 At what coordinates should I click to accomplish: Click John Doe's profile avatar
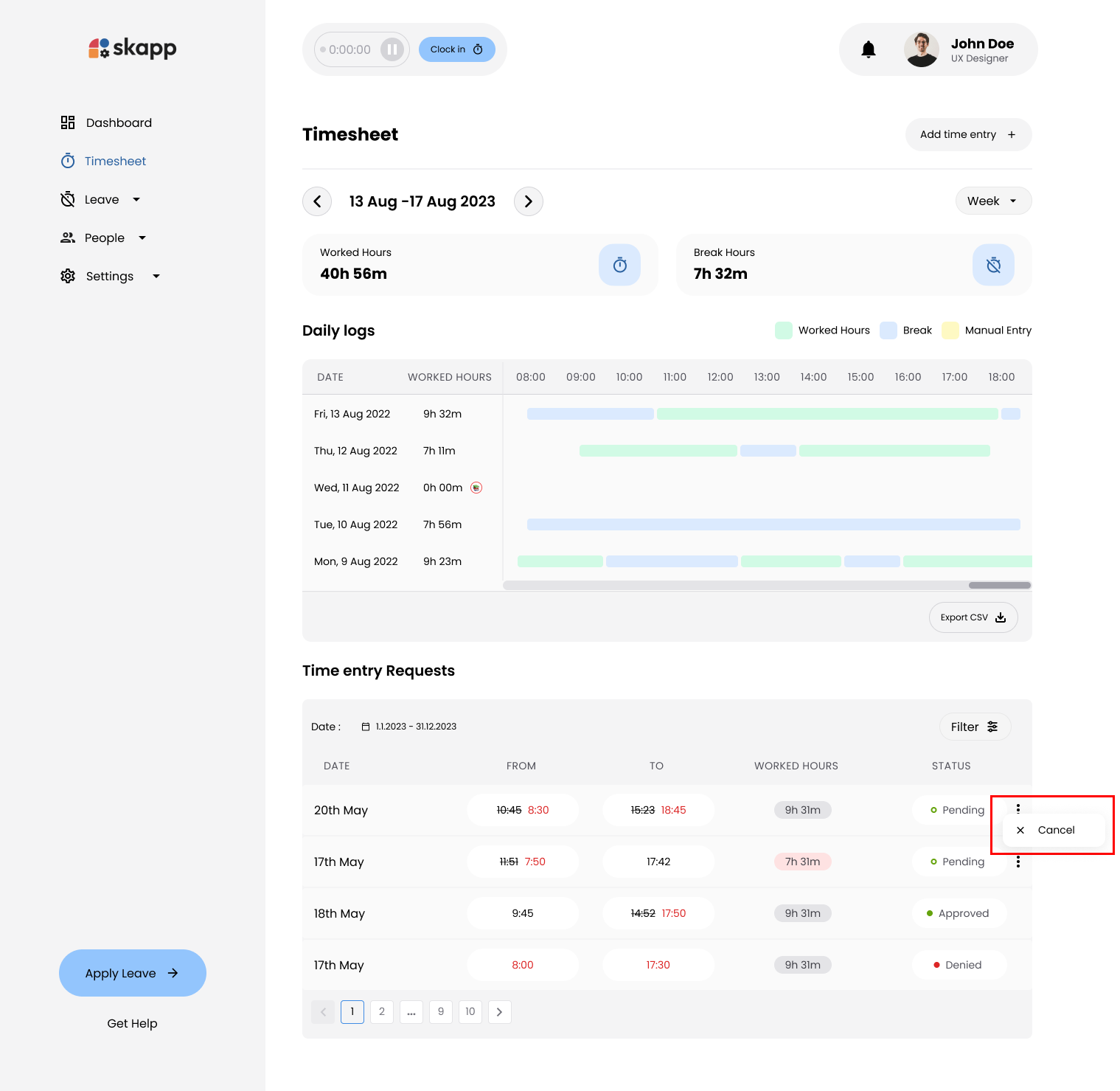coord(921,49)
